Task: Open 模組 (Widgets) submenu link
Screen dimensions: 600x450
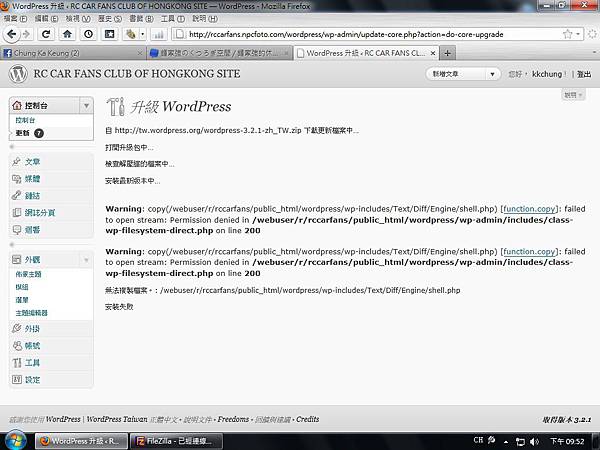Action: [22, 287]
